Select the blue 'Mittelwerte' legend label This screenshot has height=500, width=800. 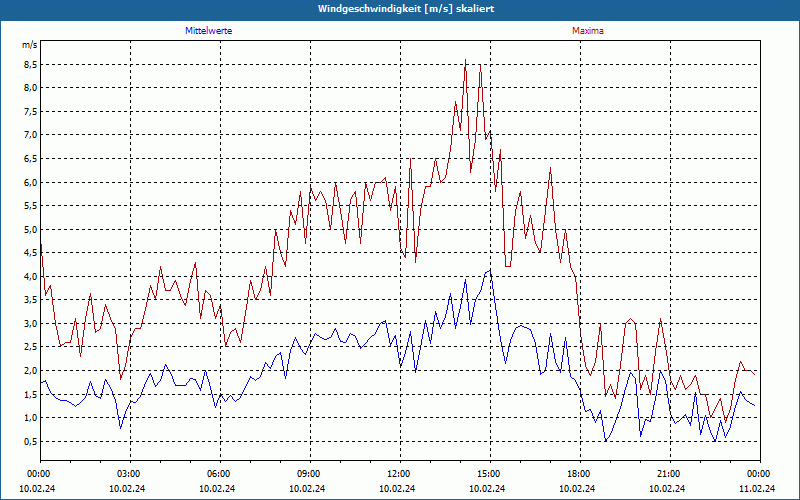pyautogui.click(x=209, y=31)
